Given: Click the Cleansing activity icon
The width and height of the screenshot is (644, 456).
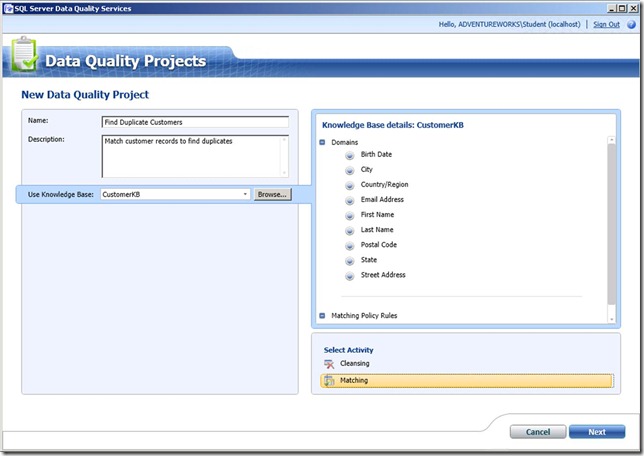Looking at the screenshot, I should pos(329,364).
